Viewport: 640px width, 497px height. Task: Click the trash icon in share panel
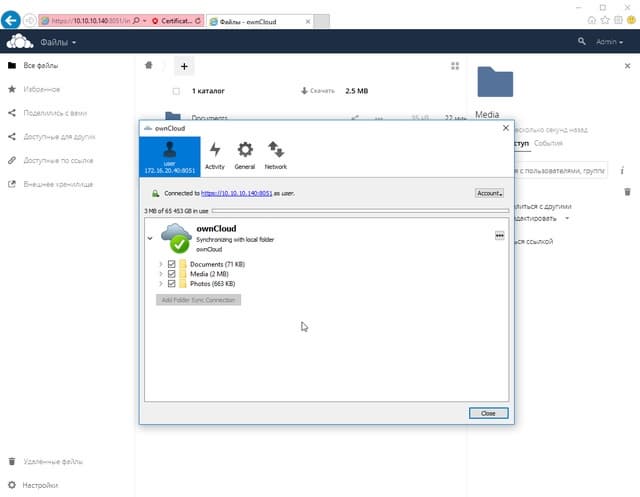point(627,191)
